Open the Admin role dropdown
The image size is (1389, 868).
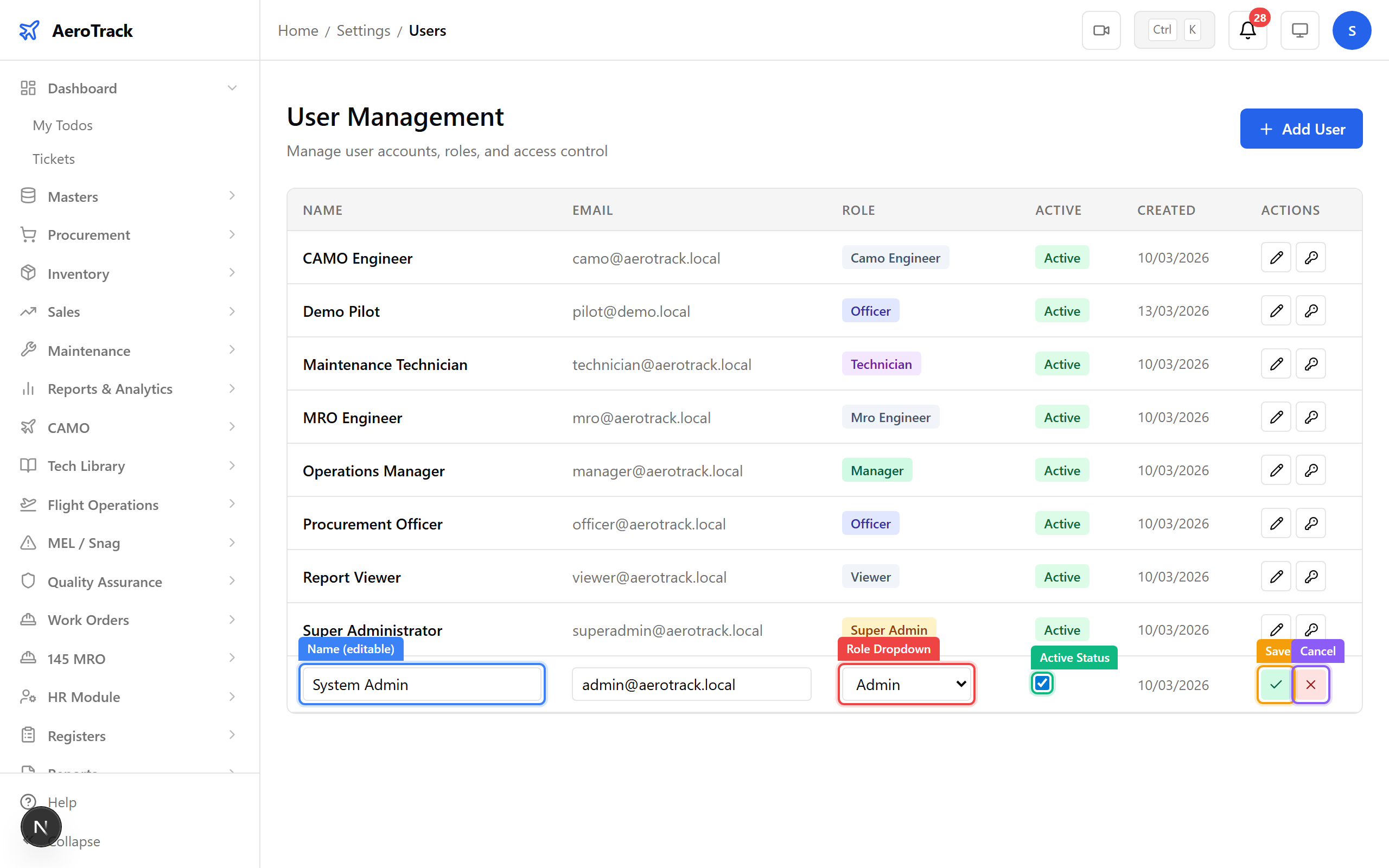tap(905, 684)
